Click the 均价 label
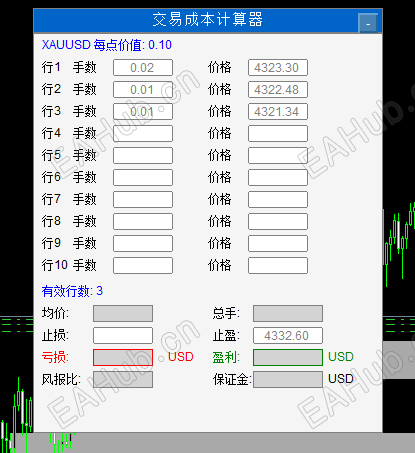The image size is (415, 453). pos(55,313)
